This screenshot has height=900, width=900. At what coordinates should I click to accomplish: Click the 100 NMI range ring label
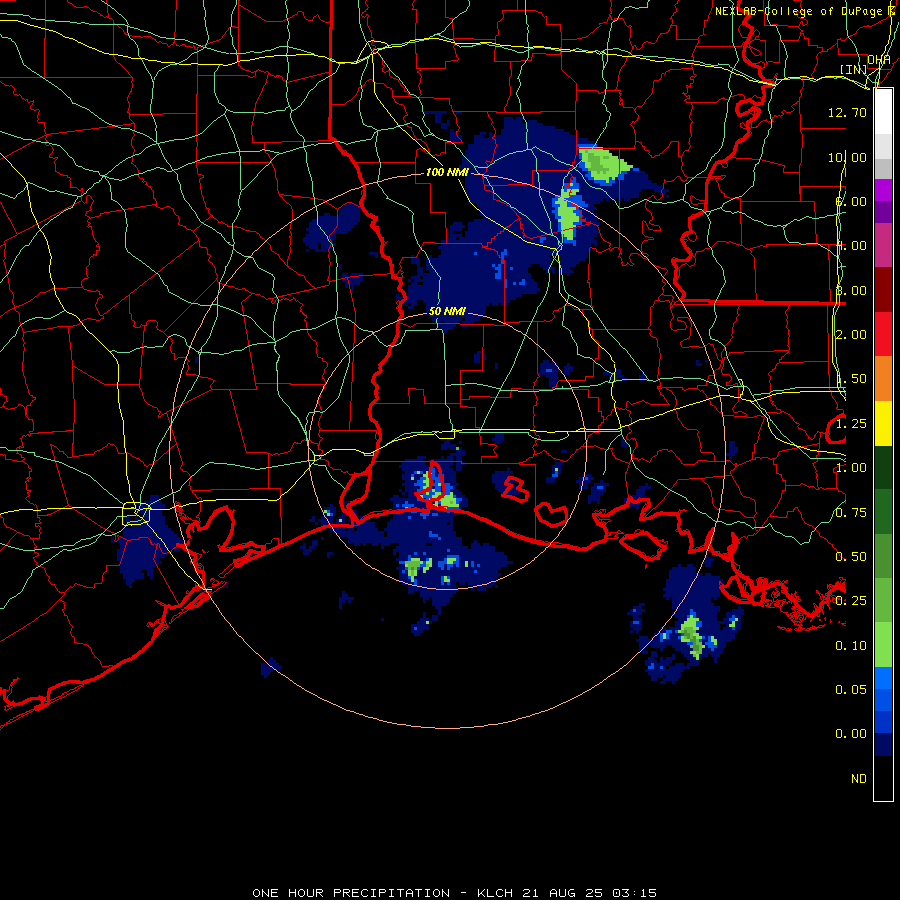pos(447,172)
